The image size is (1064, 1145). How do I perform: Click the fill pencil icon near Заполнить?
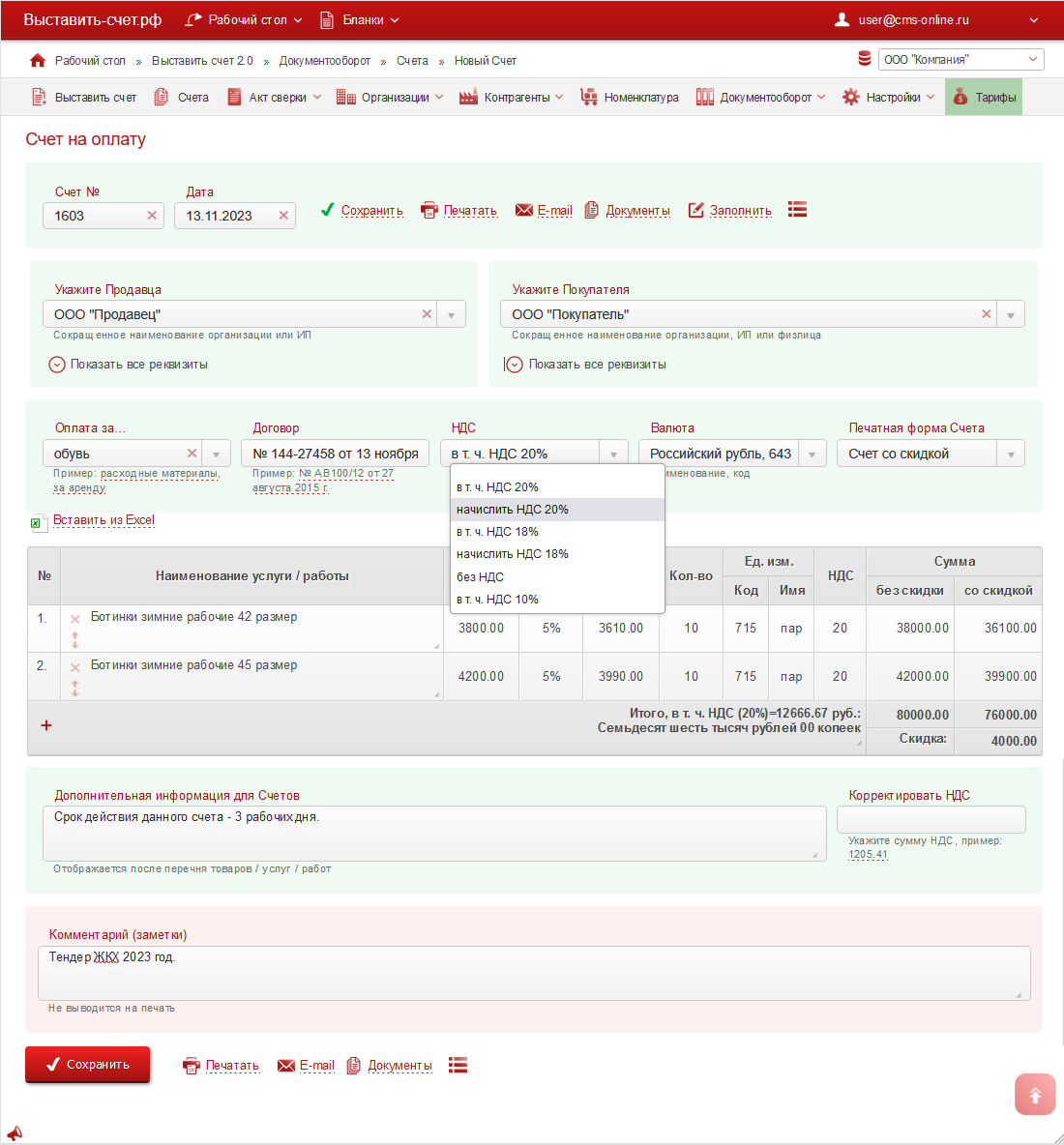click(695, 210)
